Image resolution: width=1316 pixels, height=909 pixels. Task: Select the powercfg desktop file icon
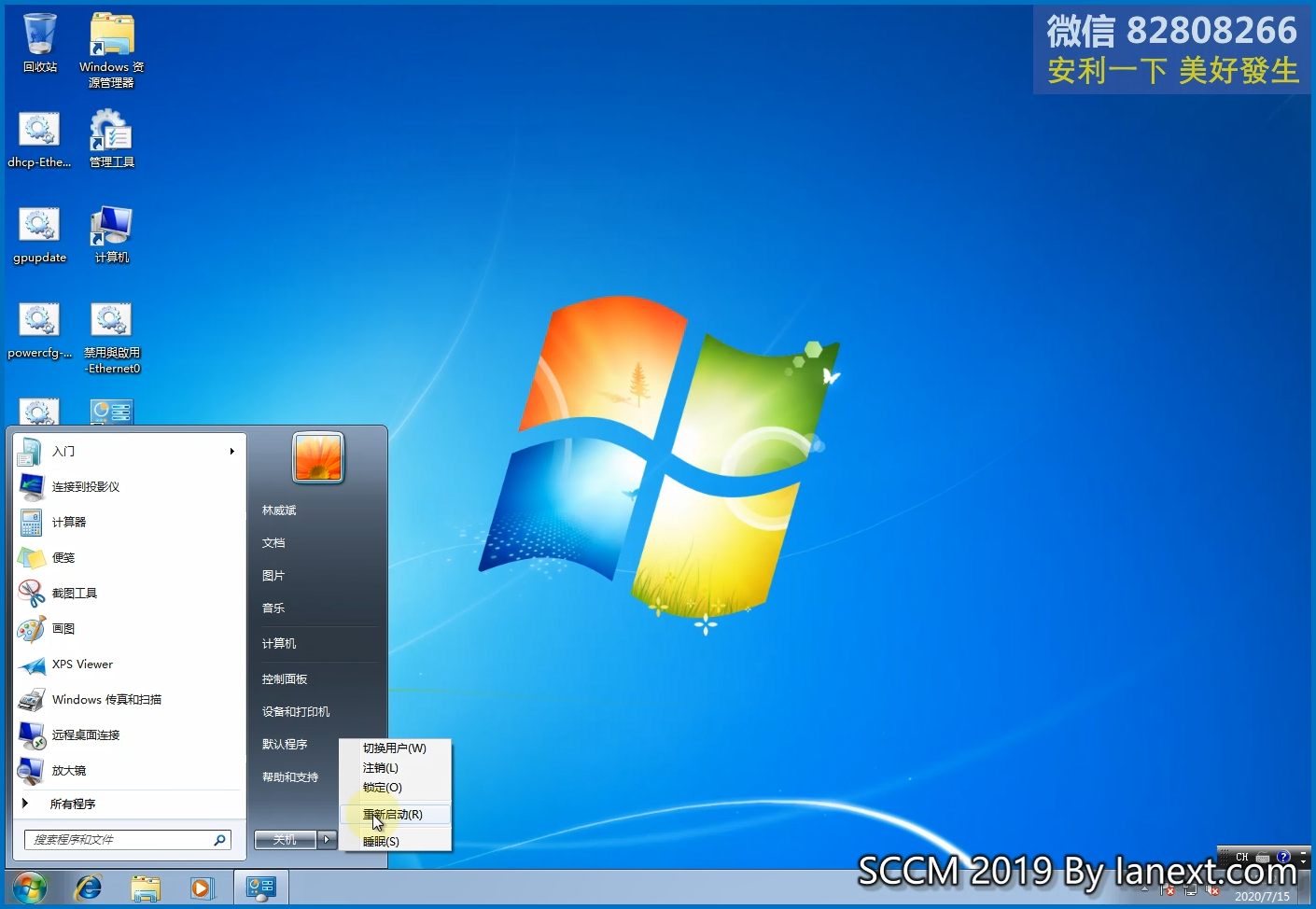pos(39,330)
